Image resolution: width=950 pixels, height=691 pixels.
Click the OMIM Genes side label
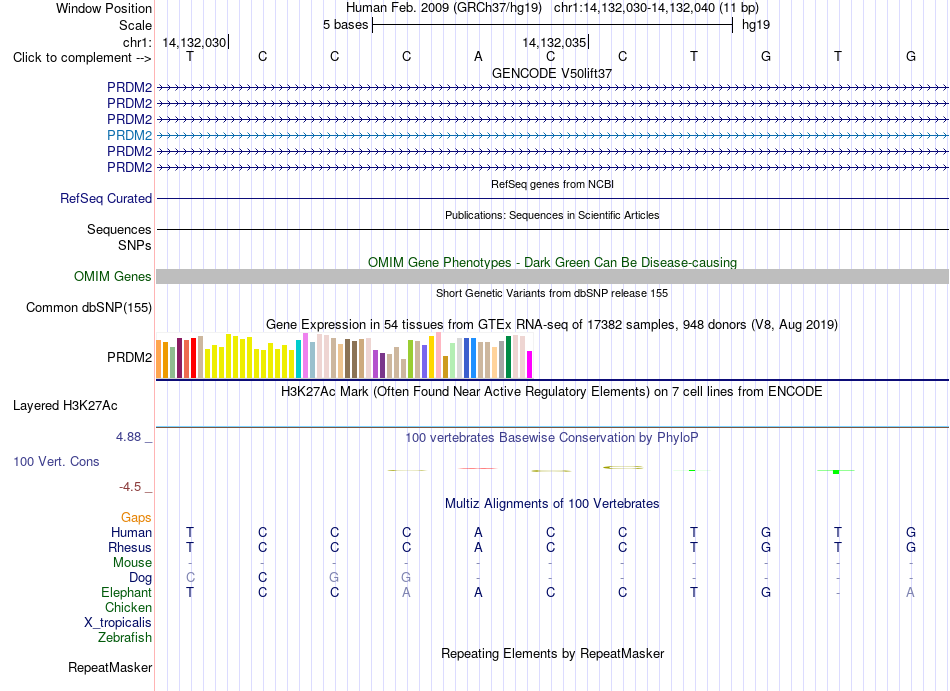[112, 277]
